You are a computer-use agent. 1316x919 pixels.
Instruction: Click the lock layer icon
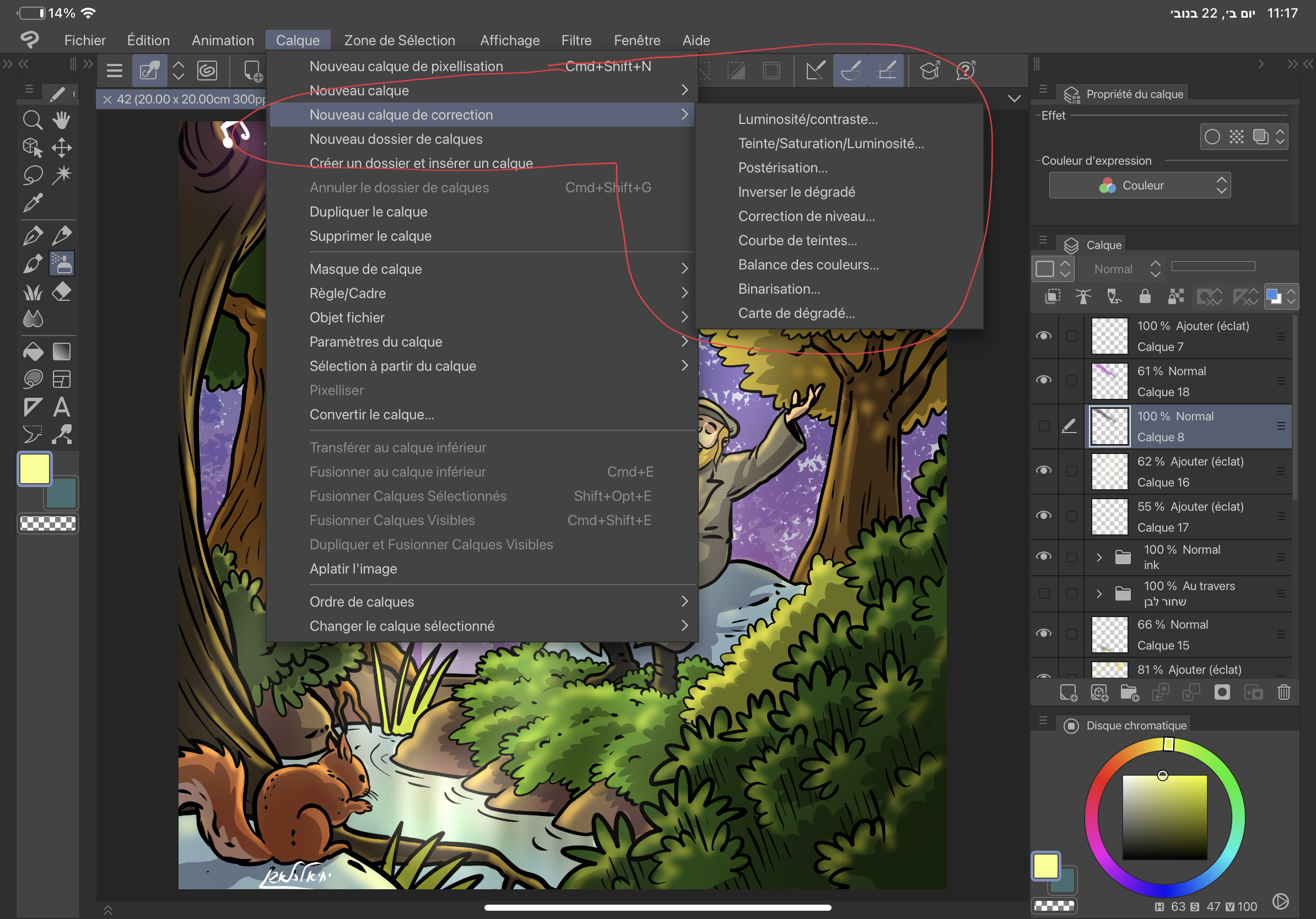(x=1145, y=296)
